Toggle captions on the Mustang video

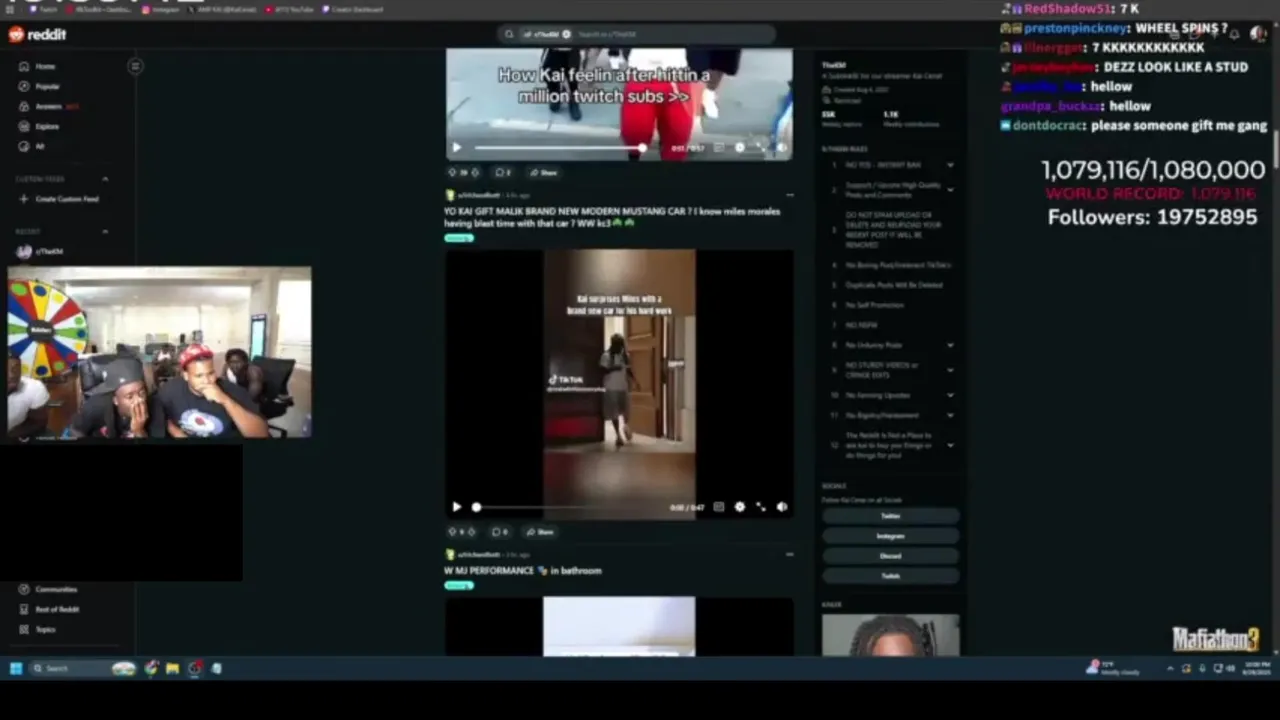coord(718,507)
